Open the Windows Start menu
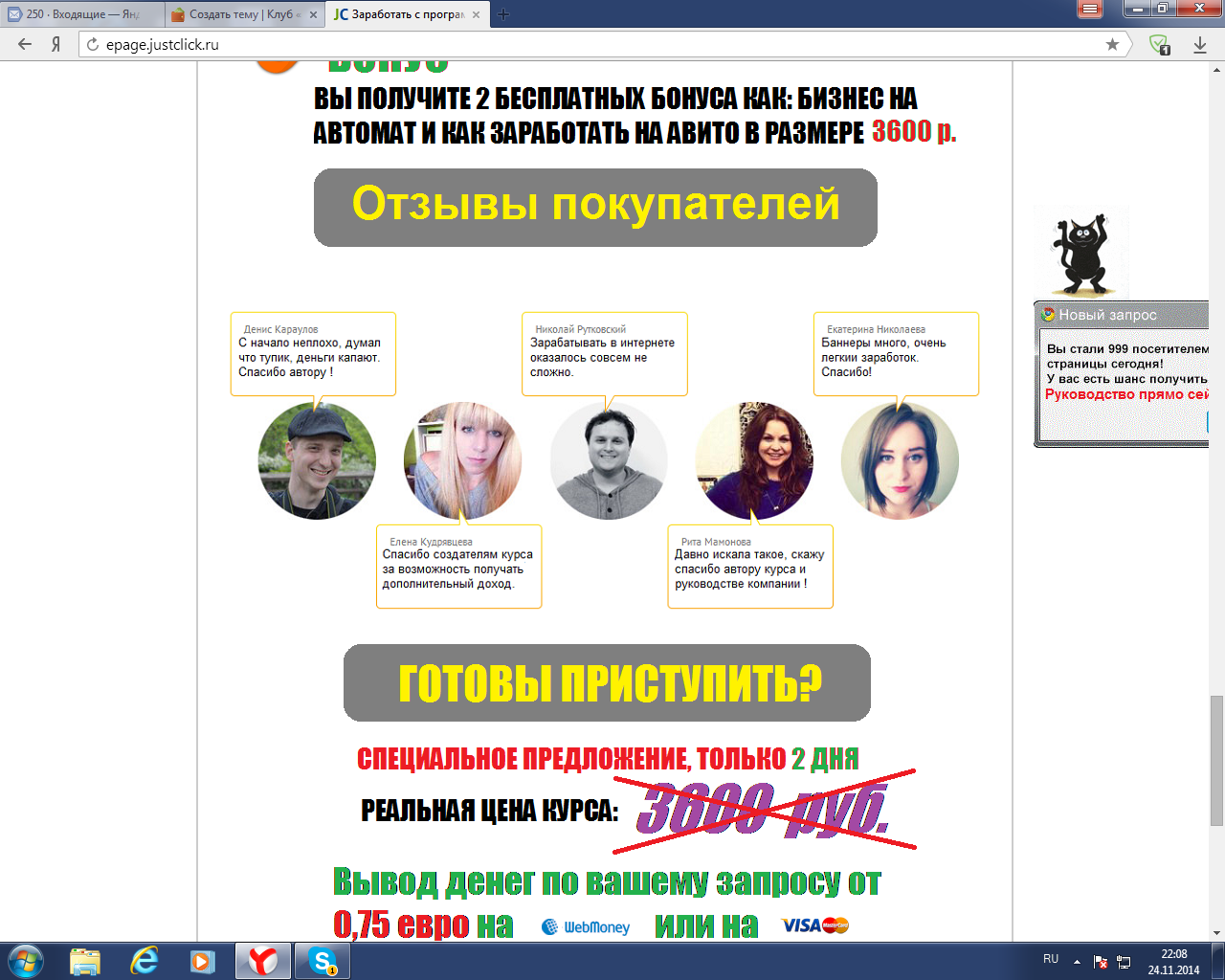Image resolution: width=1225 pixels, height=980 pixels. pyautogui.click(x=25, y=961)
